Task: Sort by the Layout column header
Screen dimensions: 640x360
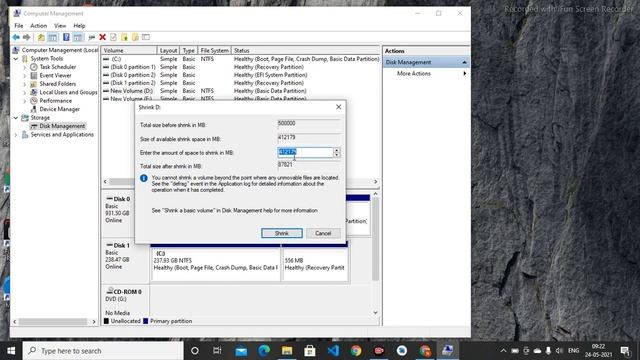Action: (168, 51)
